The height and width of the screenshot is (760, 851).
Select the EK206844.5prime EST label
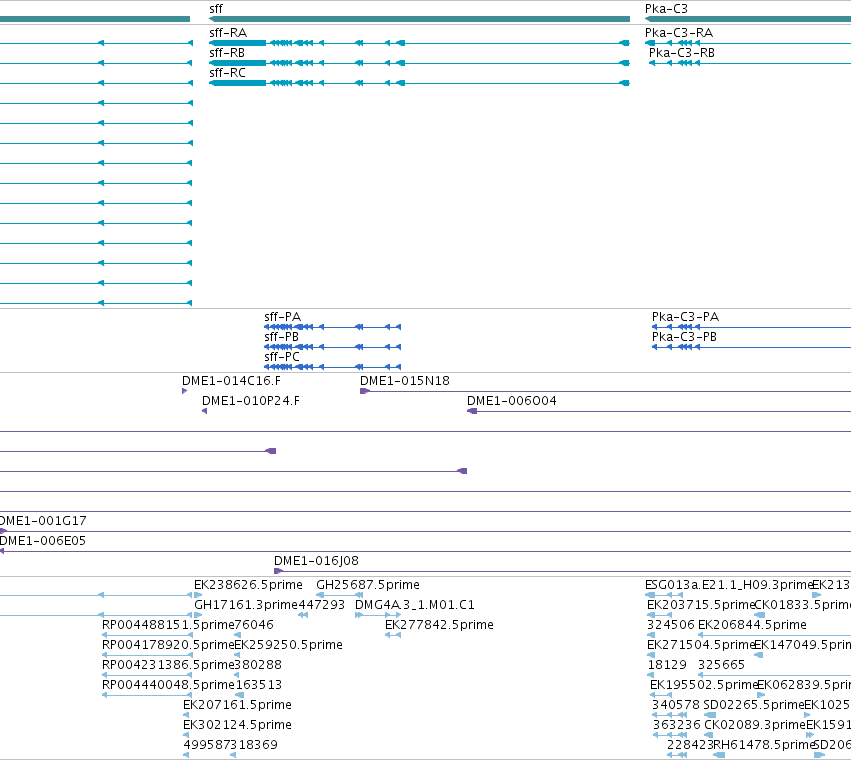(x=752, y=625)
